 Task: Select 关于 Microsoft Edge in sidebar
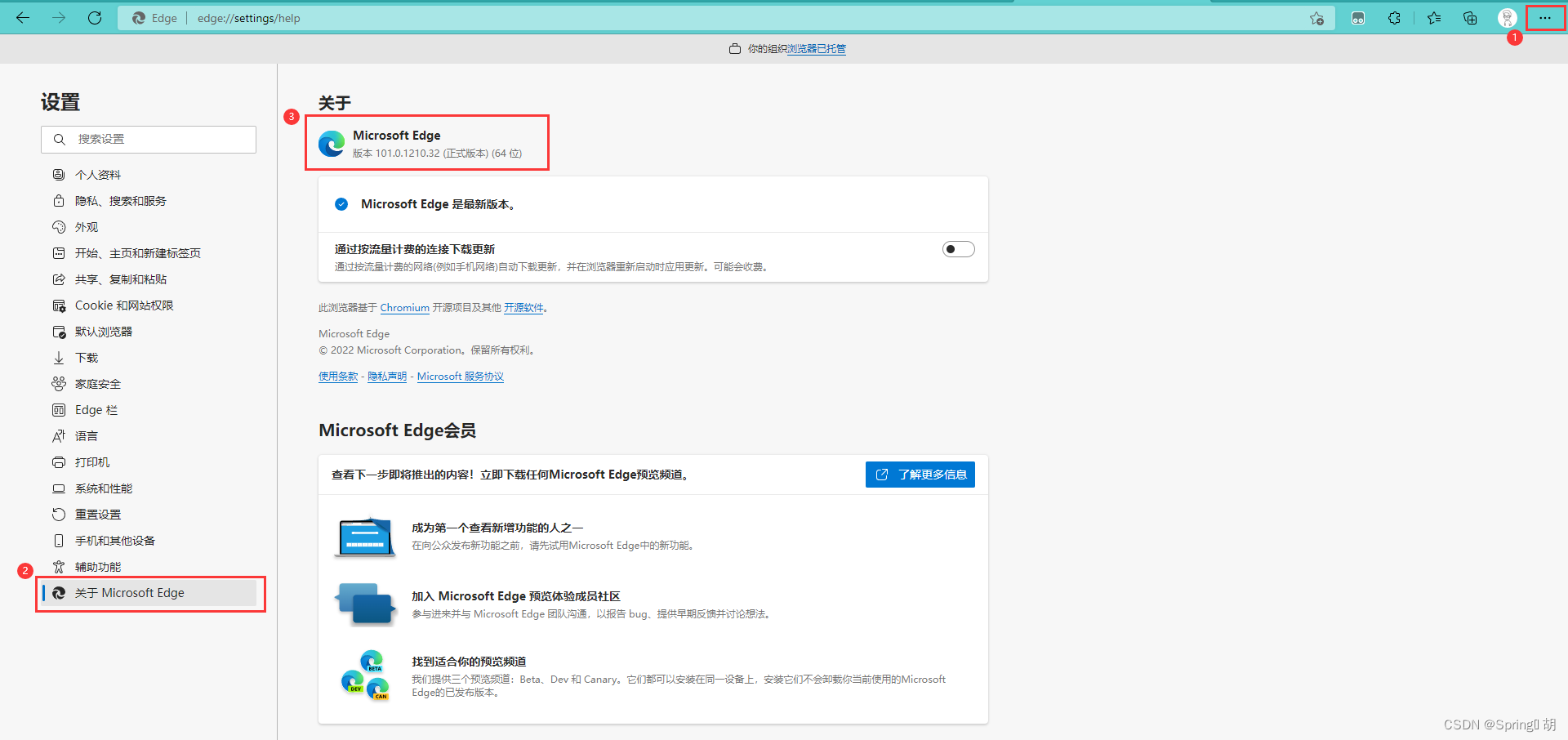[x=149, y=593]
